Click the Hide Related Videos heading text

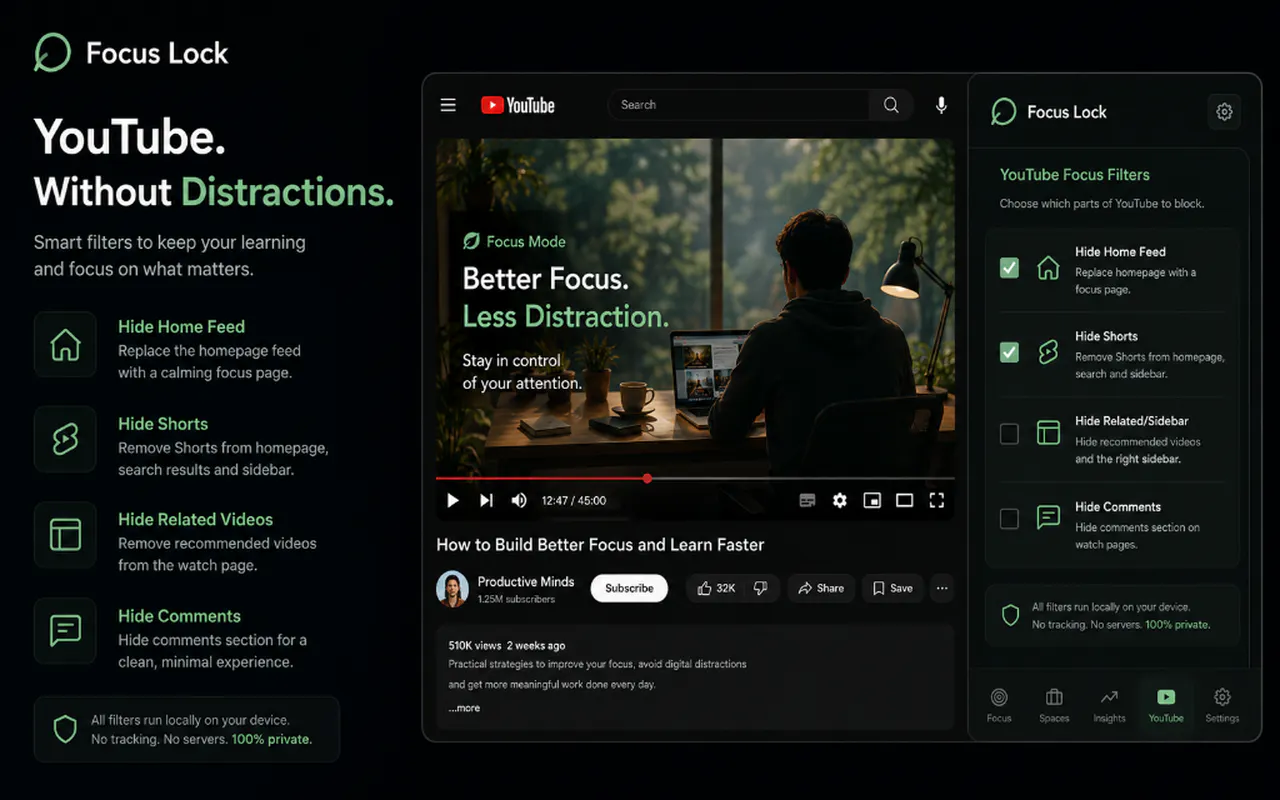pos(195,519)
